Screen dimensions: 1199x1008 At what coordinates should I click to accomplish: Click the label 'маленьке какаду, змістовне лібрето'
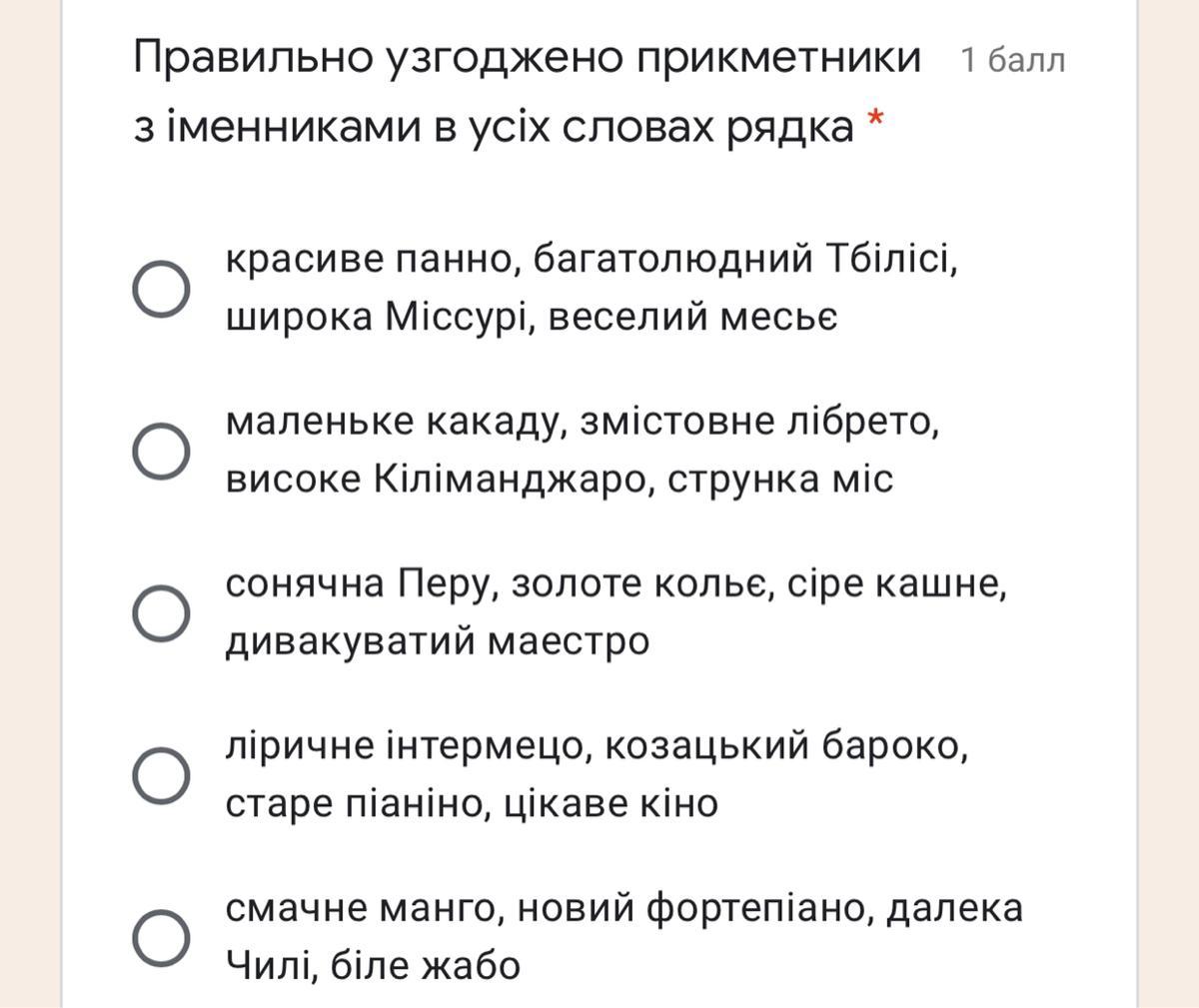tap(583, 422)
